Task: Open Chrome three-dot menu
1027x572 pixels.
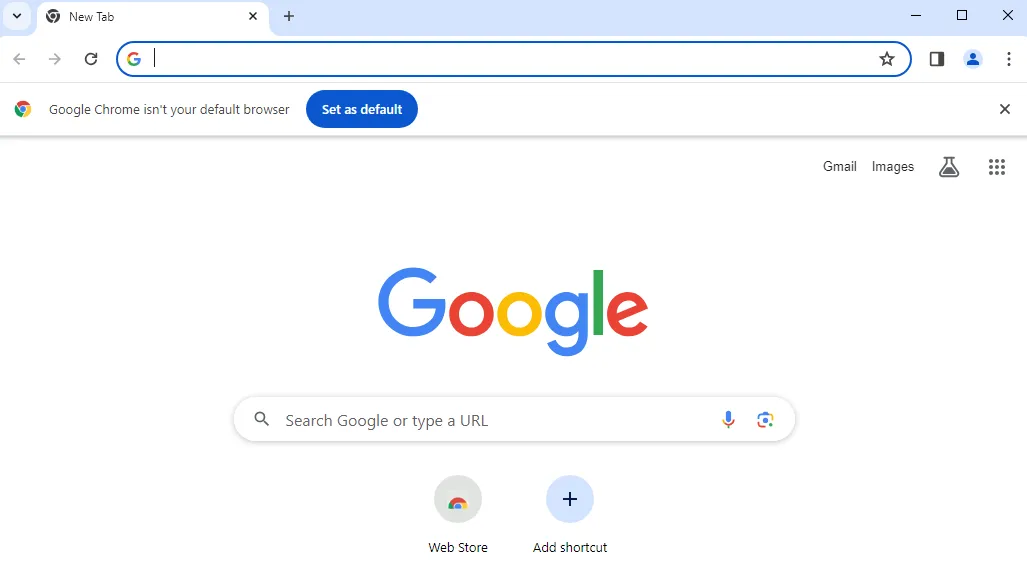Action: tap(1009, 59)
